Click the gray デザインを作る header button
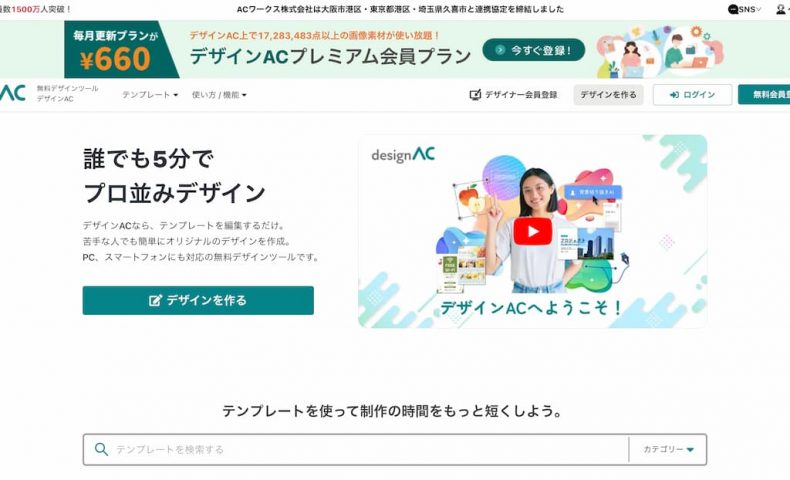 608,95
